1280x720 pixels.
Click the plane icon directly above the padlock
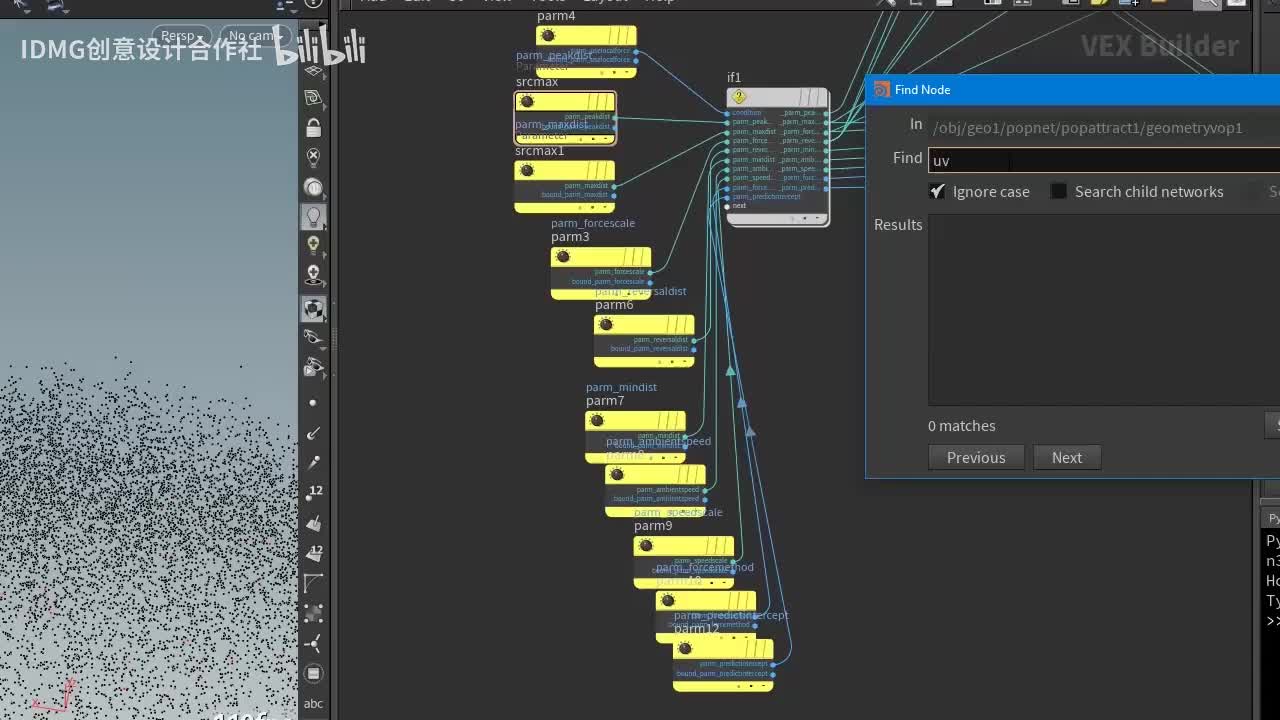coord(314,97)
